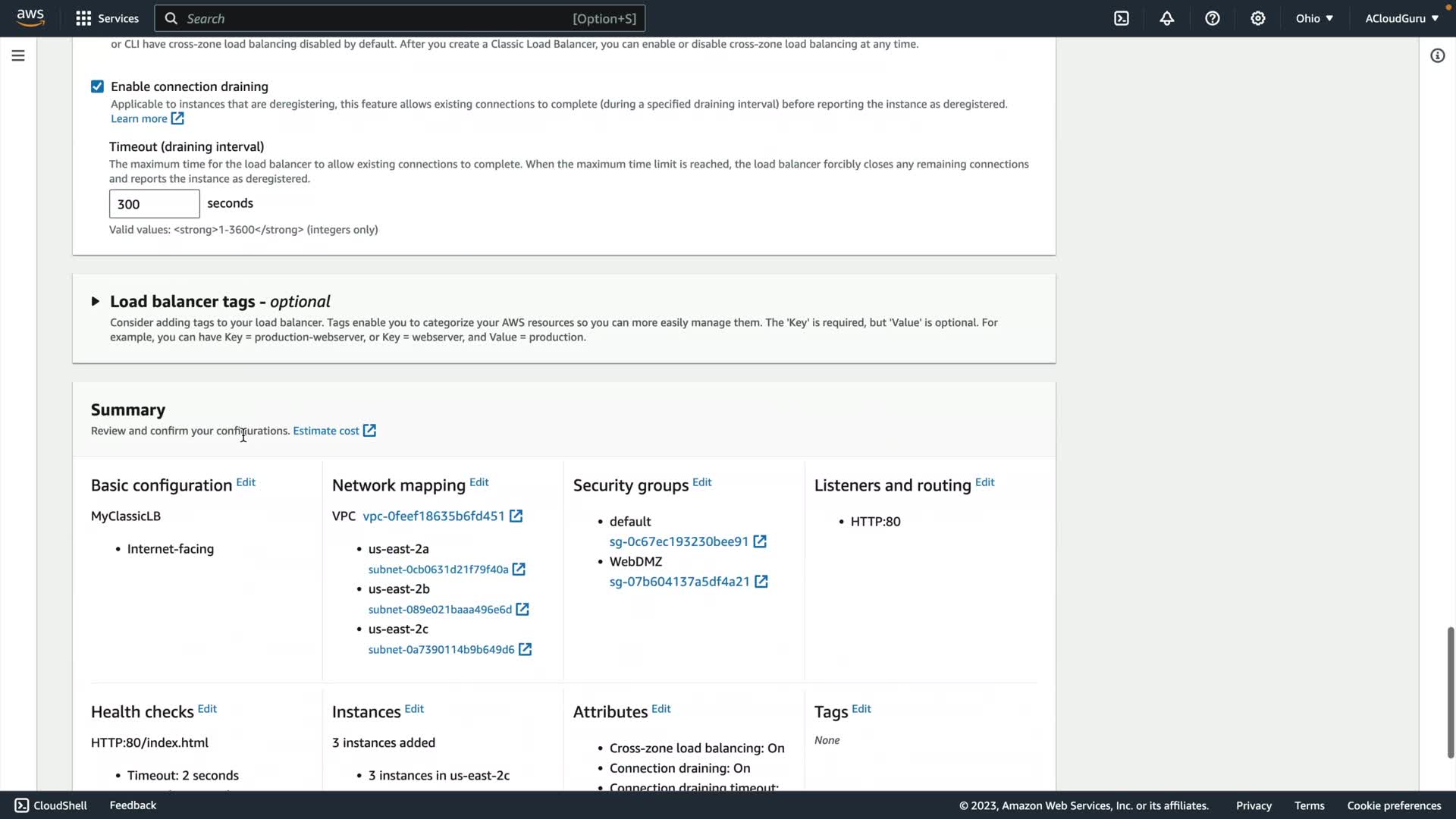Viewport: 1456px width, 819px height.
Task: Open CloudShell from the footer bar
Action: [52, 805]
